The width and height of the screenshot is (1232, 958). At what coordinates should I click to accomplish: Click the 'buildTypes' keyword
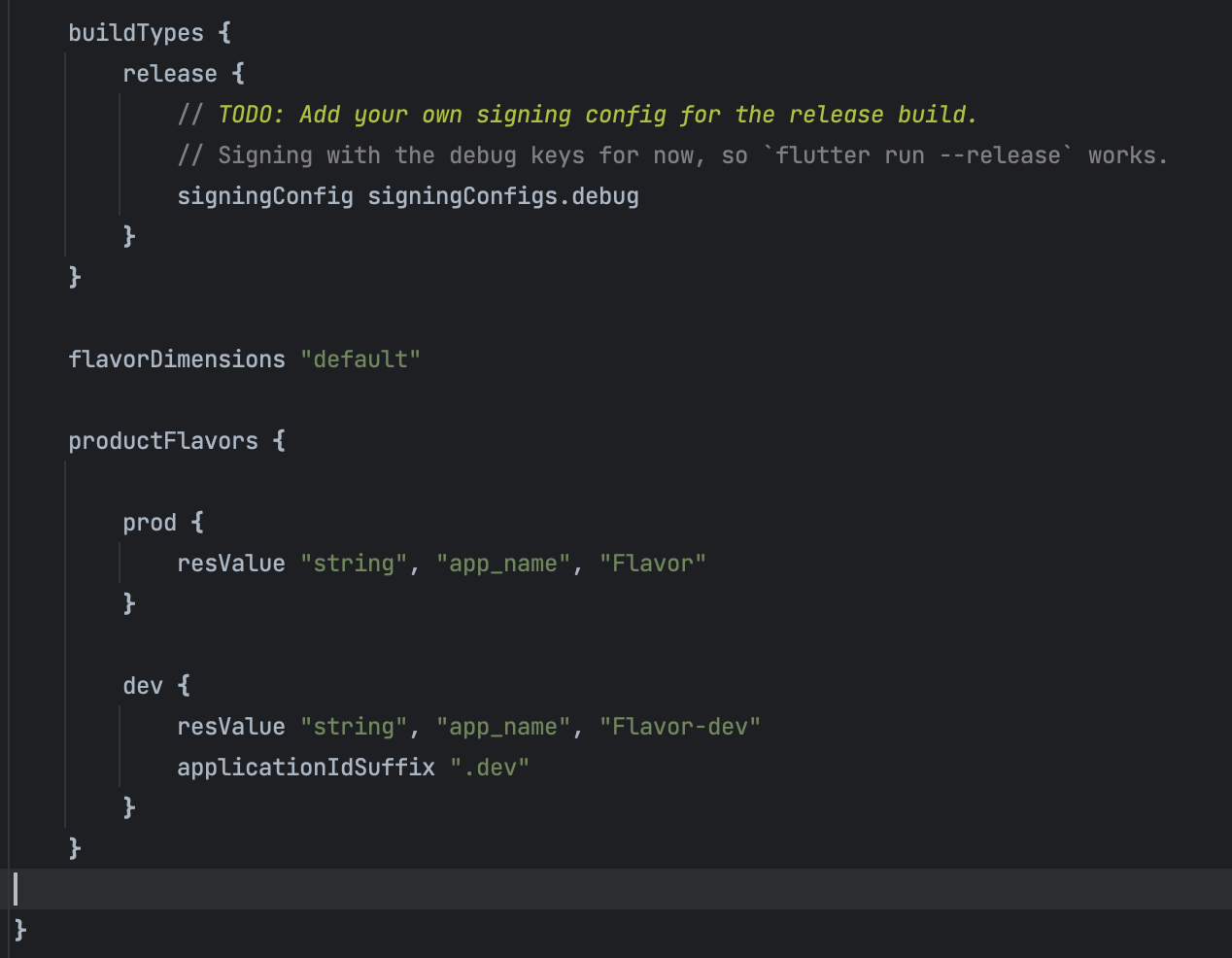point(136,33)
